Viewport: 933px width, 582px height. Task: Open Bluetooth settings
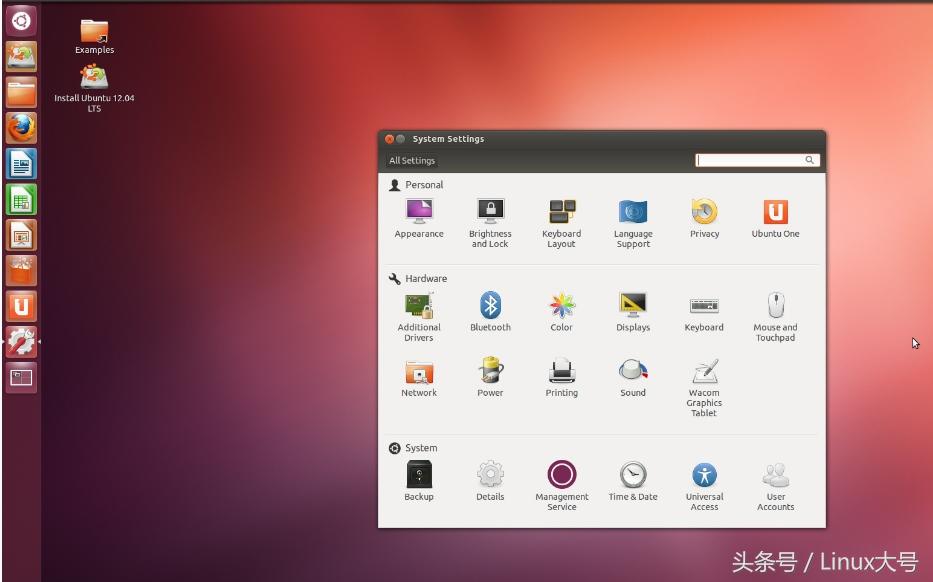click(490, 311)
